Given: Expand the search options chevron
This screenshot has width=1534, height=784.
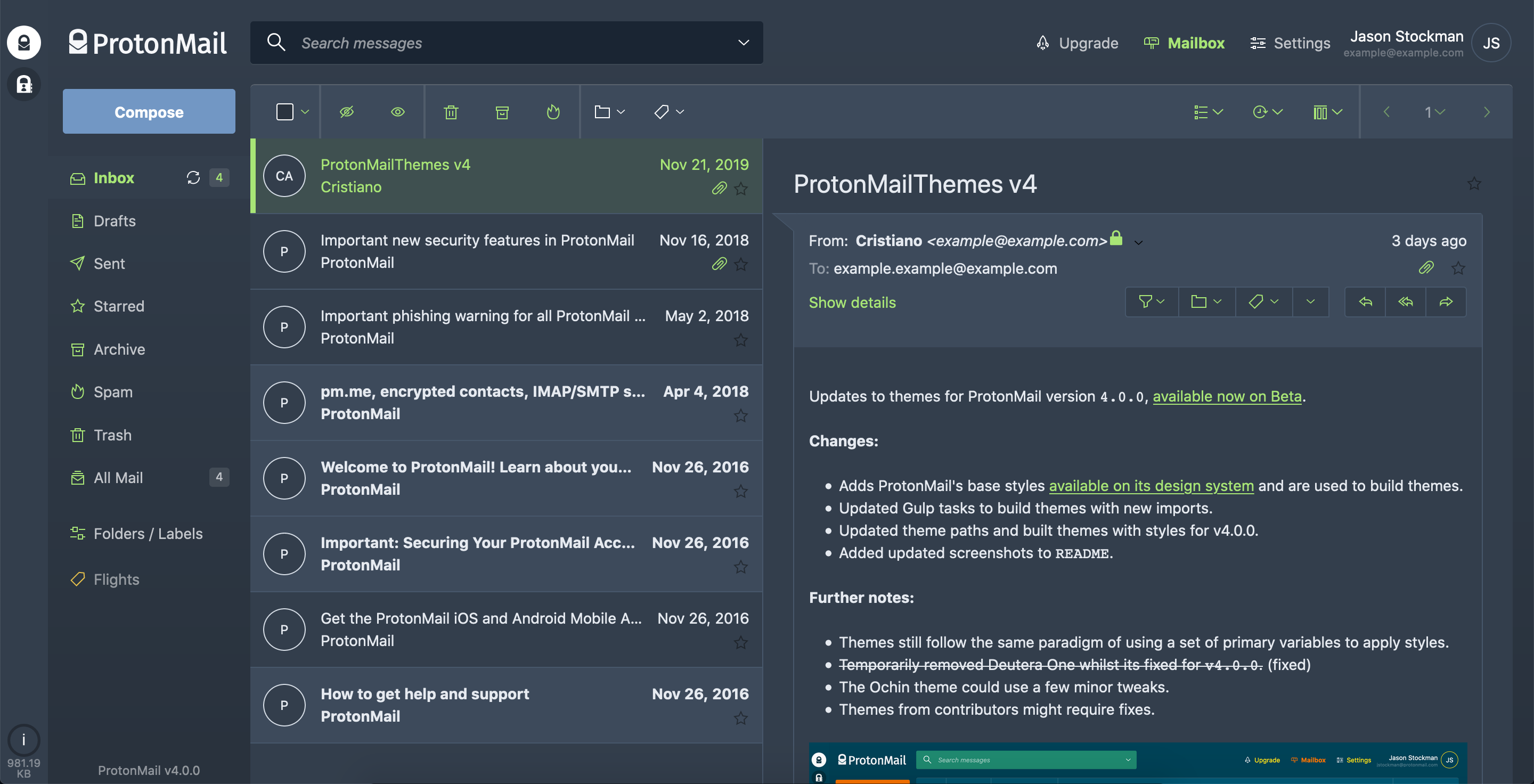Looking at the screenshot, I should click(x=743, y=43).
